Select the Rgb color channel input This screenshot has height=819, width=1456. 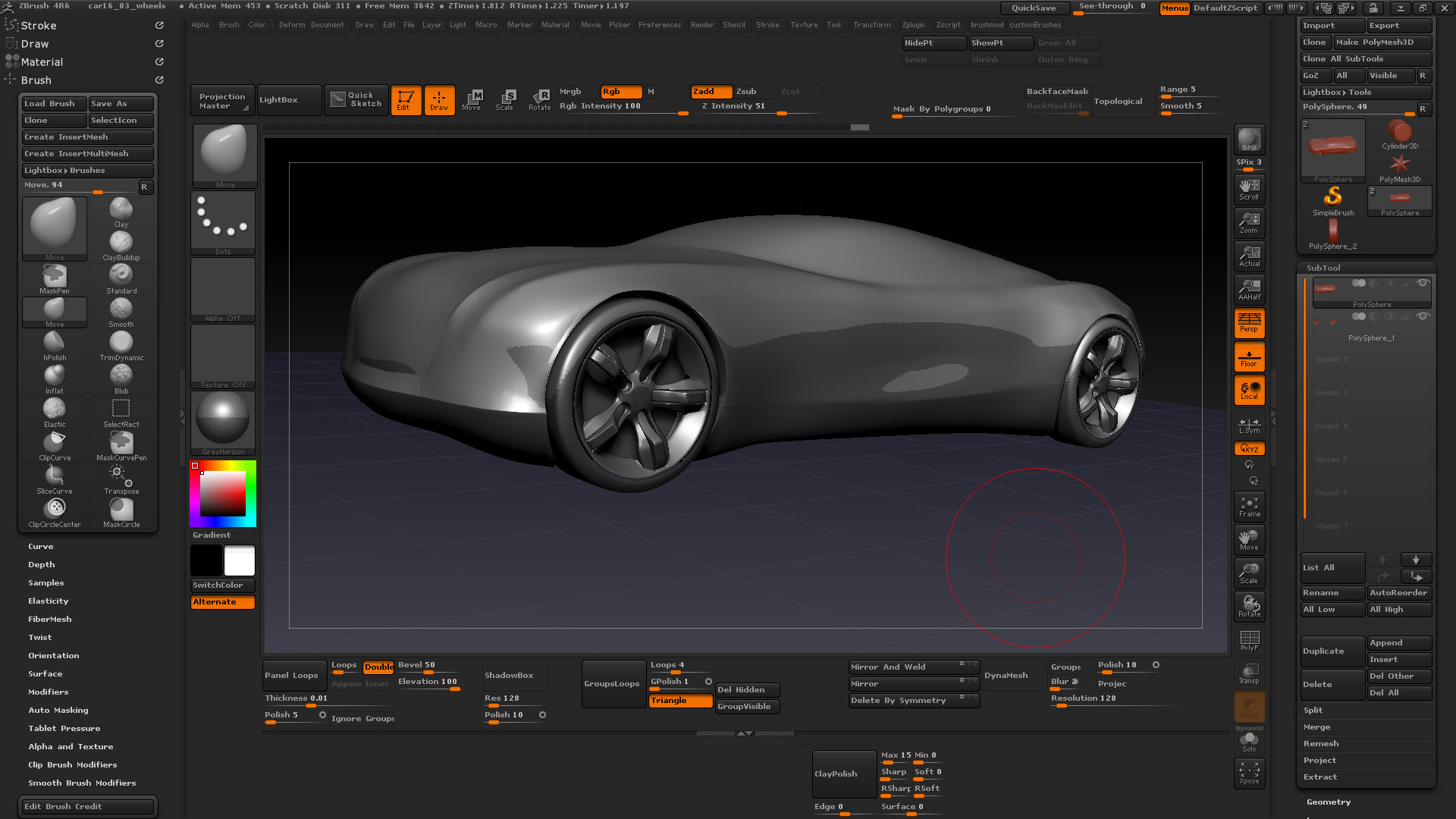613,91
